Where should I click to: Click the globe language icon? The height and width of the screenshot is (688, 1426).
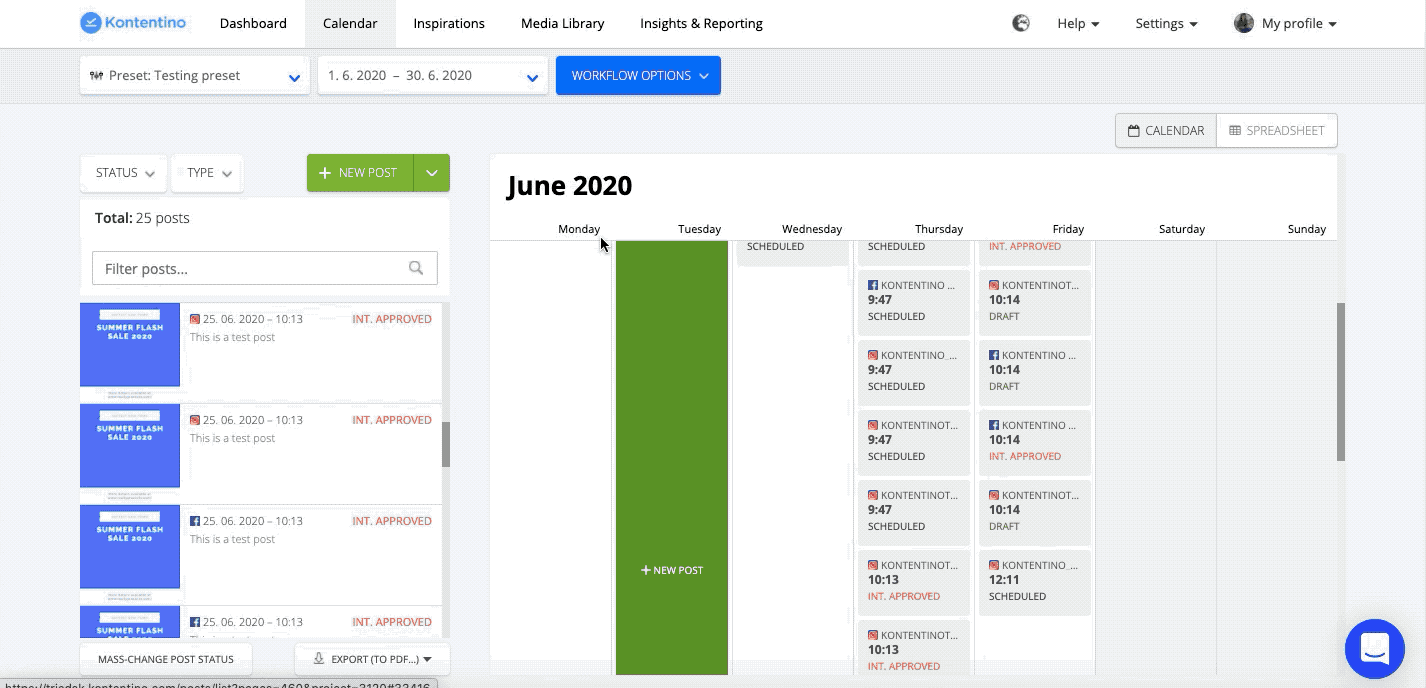(x=1020, y=23)
